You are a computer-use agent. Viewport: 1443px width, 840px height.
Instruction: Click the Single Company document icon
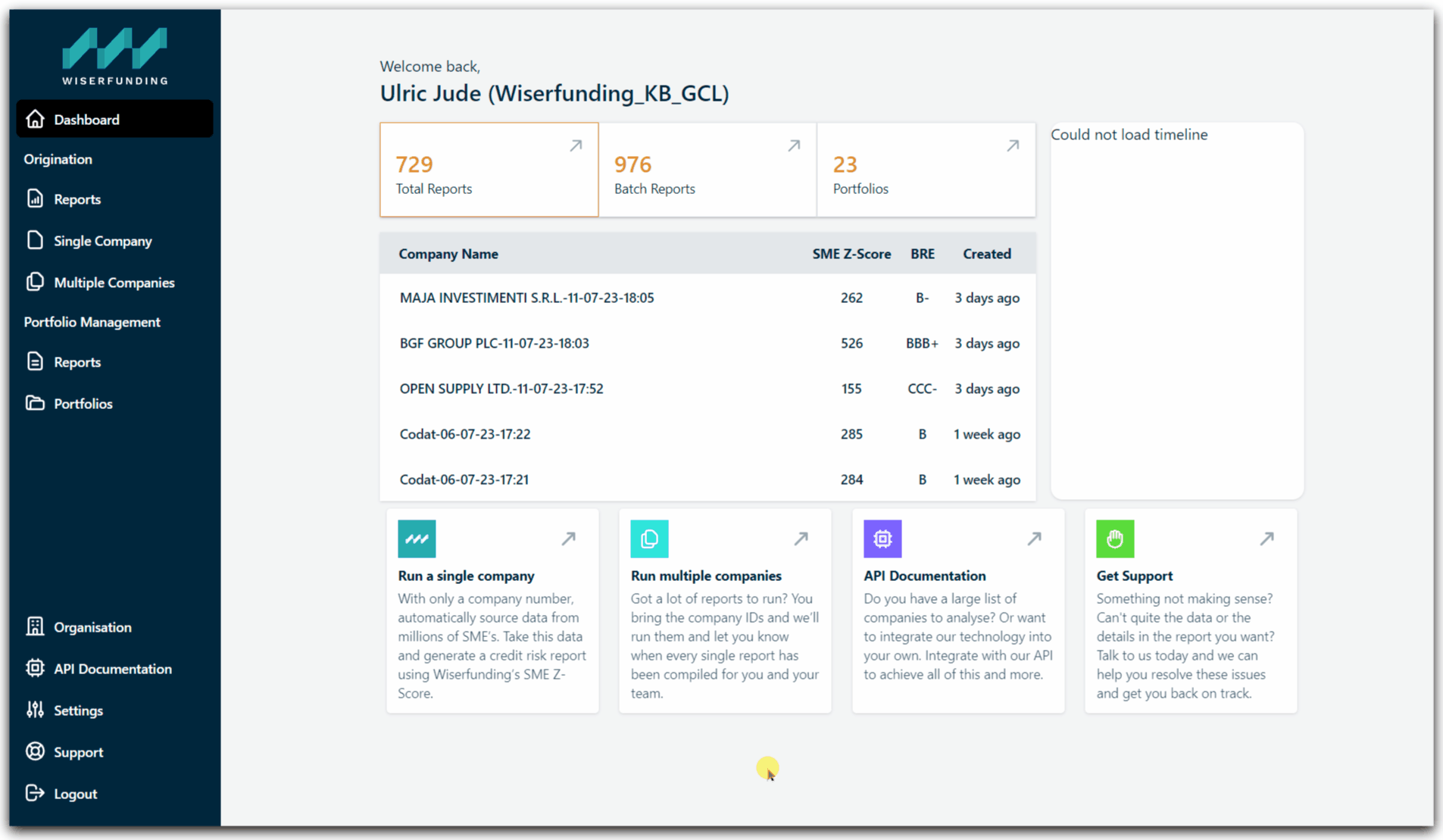coord(35,240)
